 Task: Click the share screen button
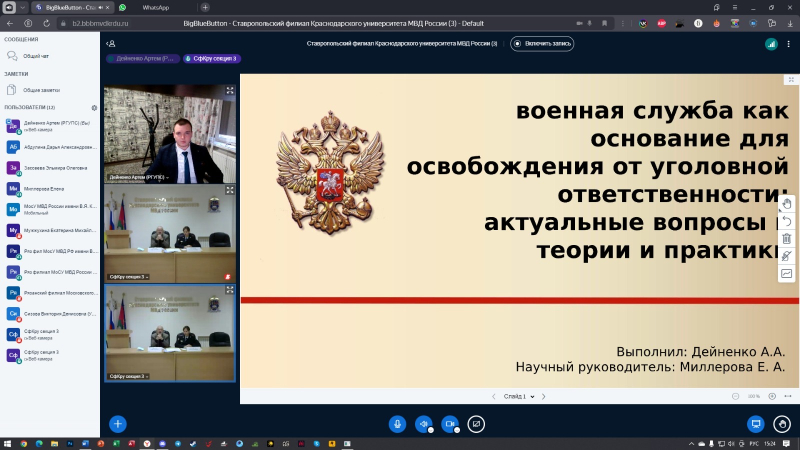[x=476, y=424]
